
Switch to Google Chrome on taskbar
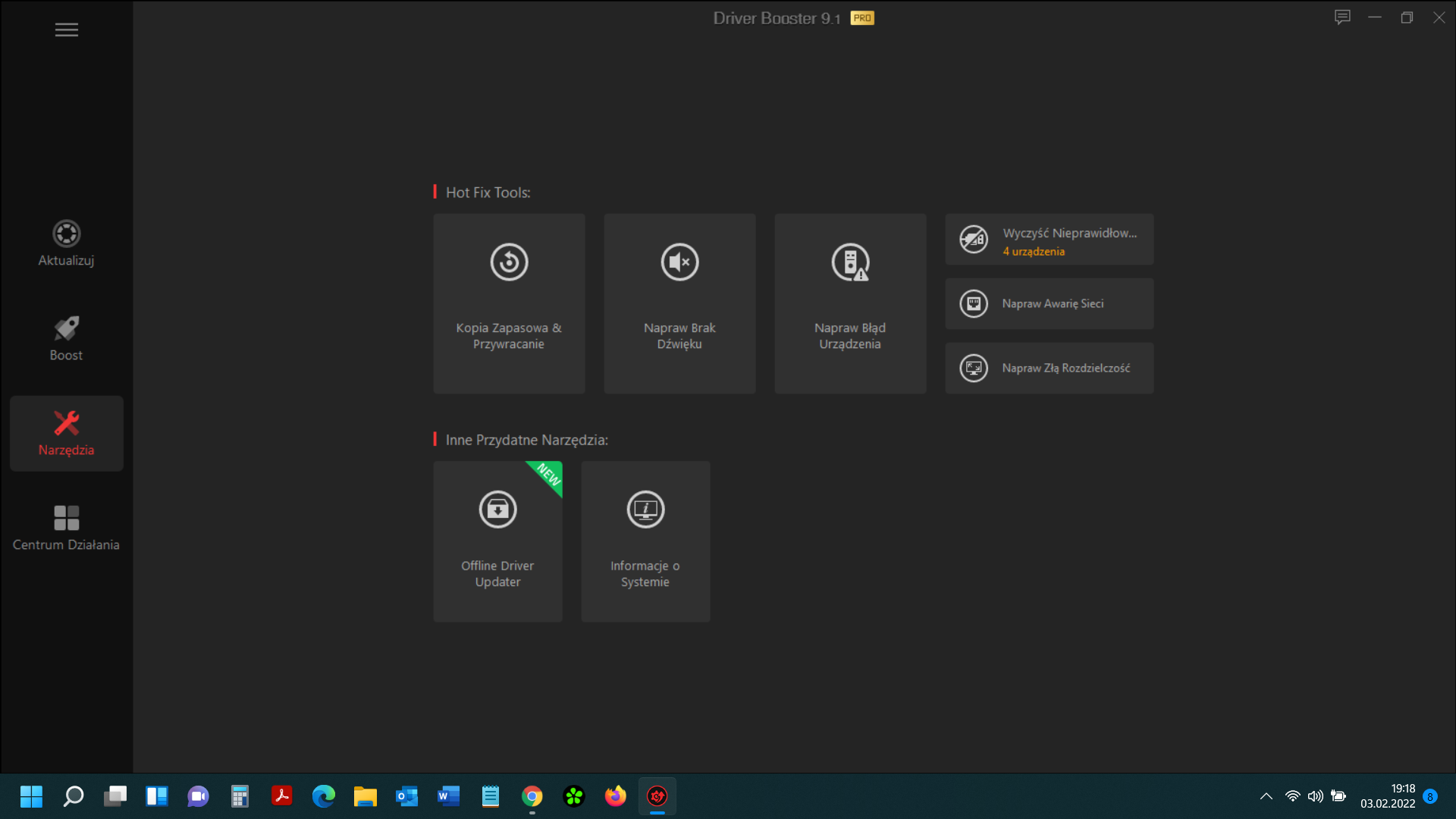tap(532, 796)
